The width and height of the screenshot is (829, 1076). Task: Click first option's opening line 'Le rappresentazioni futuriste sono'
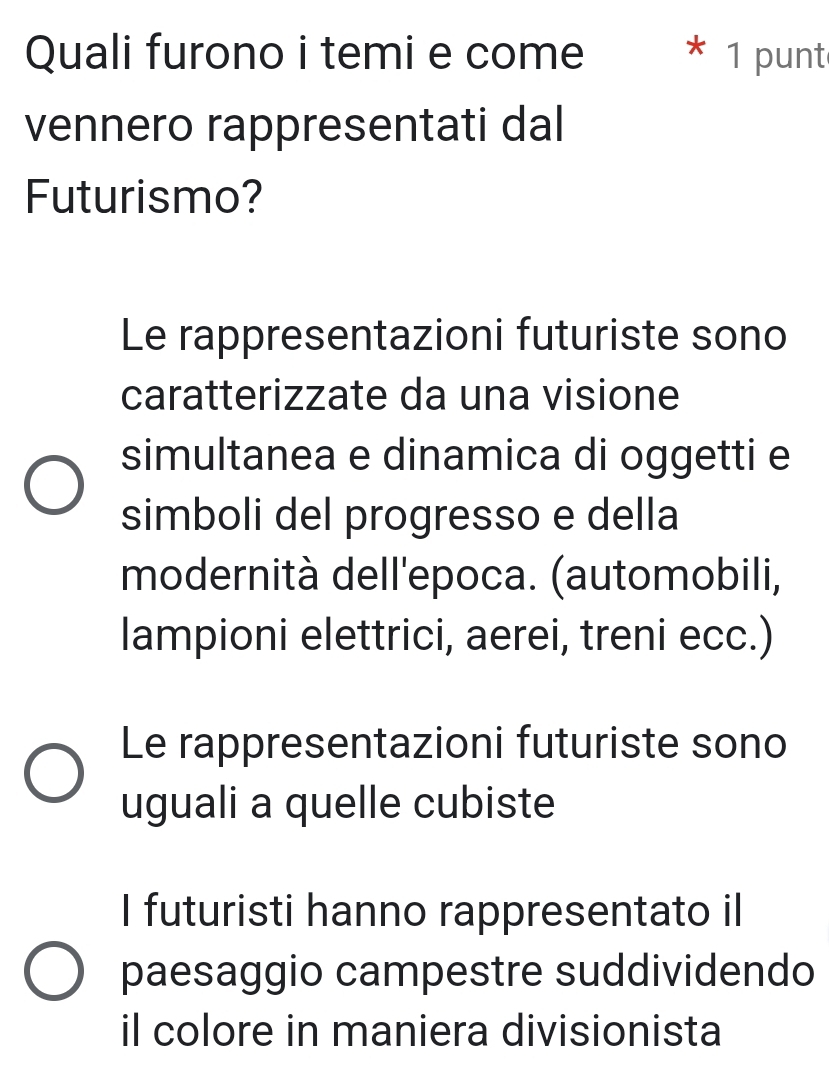click(455, 335)
